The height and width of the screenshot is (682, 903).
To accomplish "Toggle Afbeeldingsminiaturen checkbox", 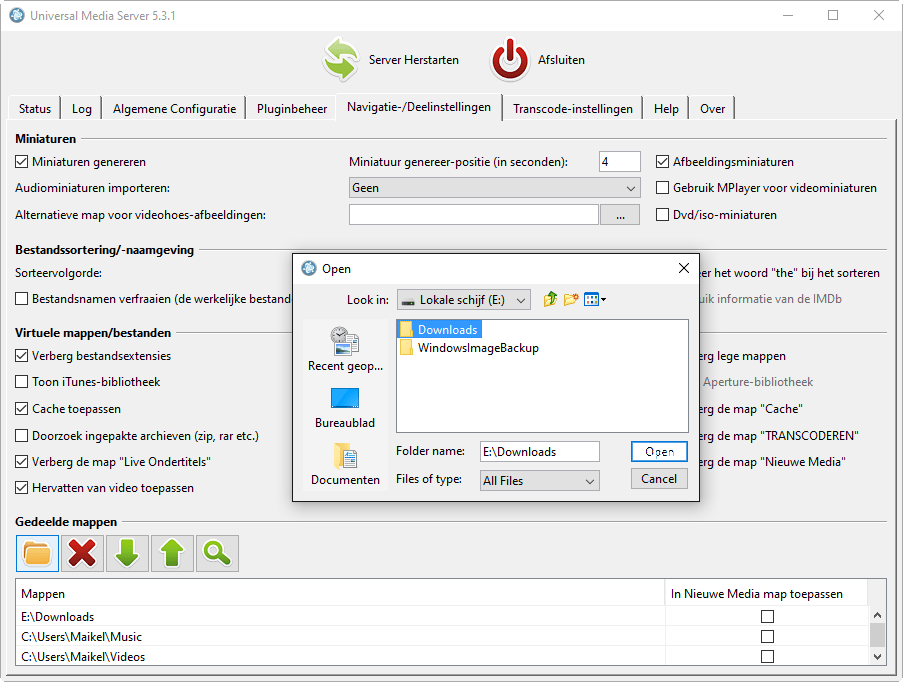I will (662, 162).
